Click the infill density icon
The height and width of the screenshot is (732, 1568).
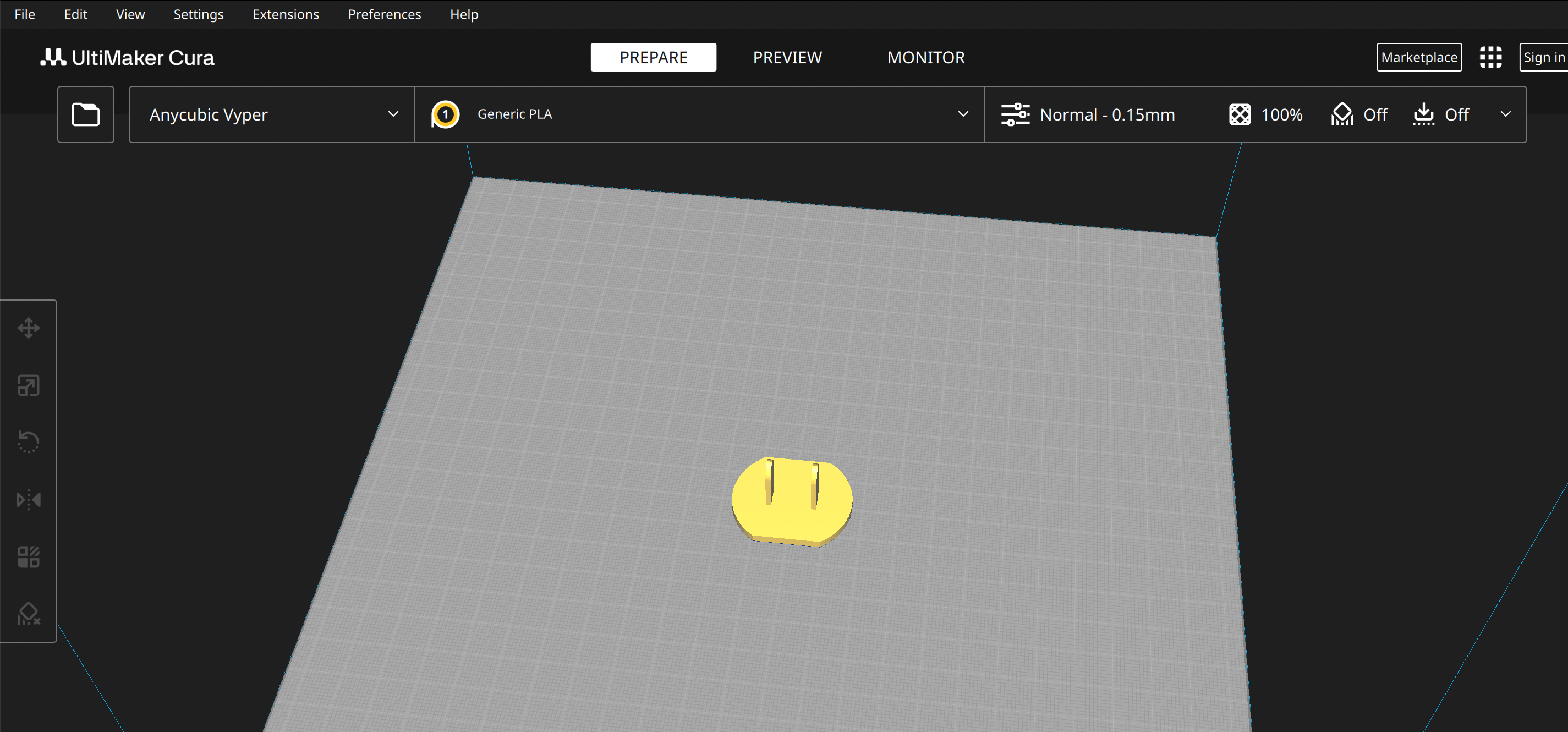pos(1240,114)
